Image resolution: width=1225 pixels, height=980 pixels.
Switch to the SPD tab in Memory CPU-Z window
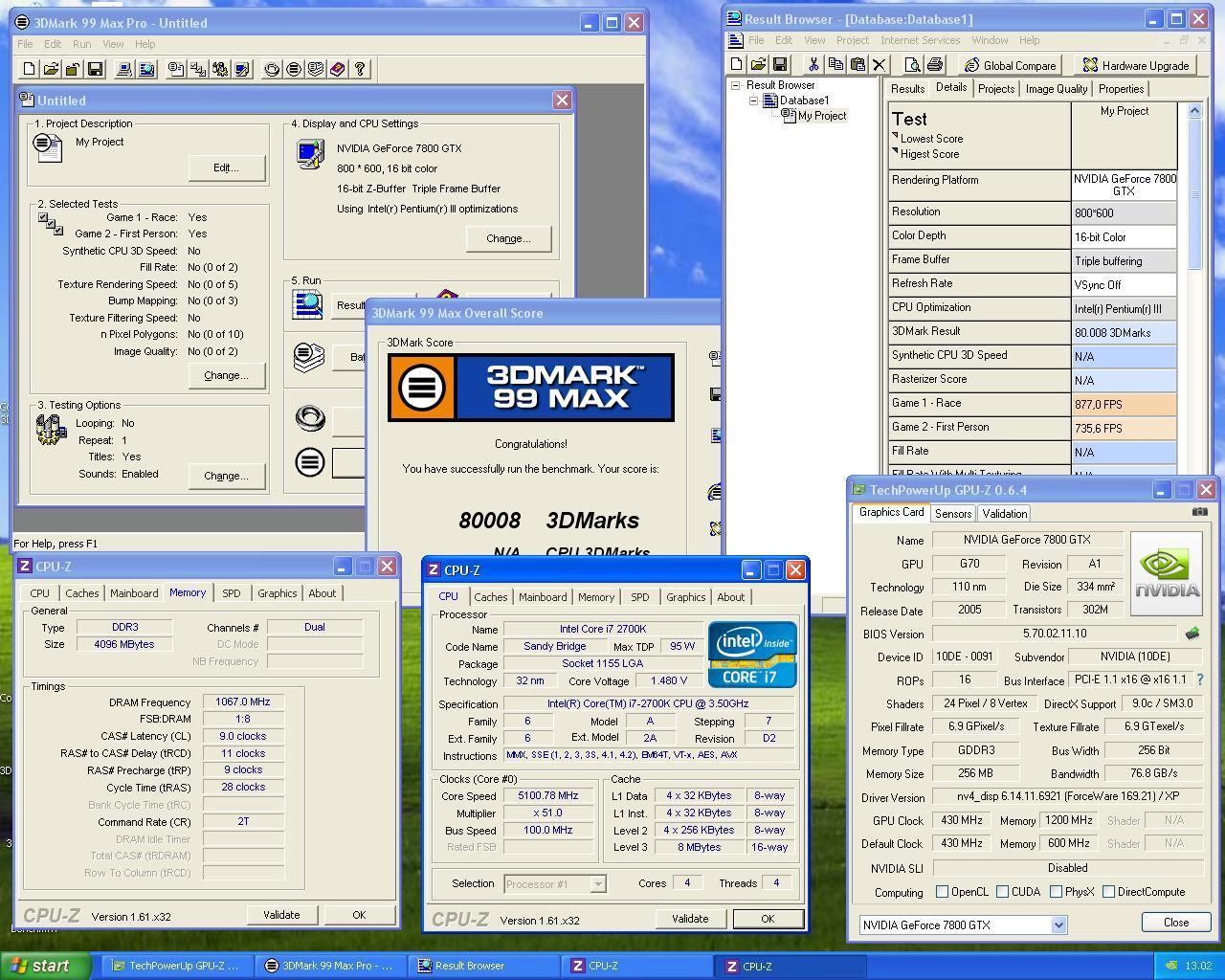pos(232,593)
